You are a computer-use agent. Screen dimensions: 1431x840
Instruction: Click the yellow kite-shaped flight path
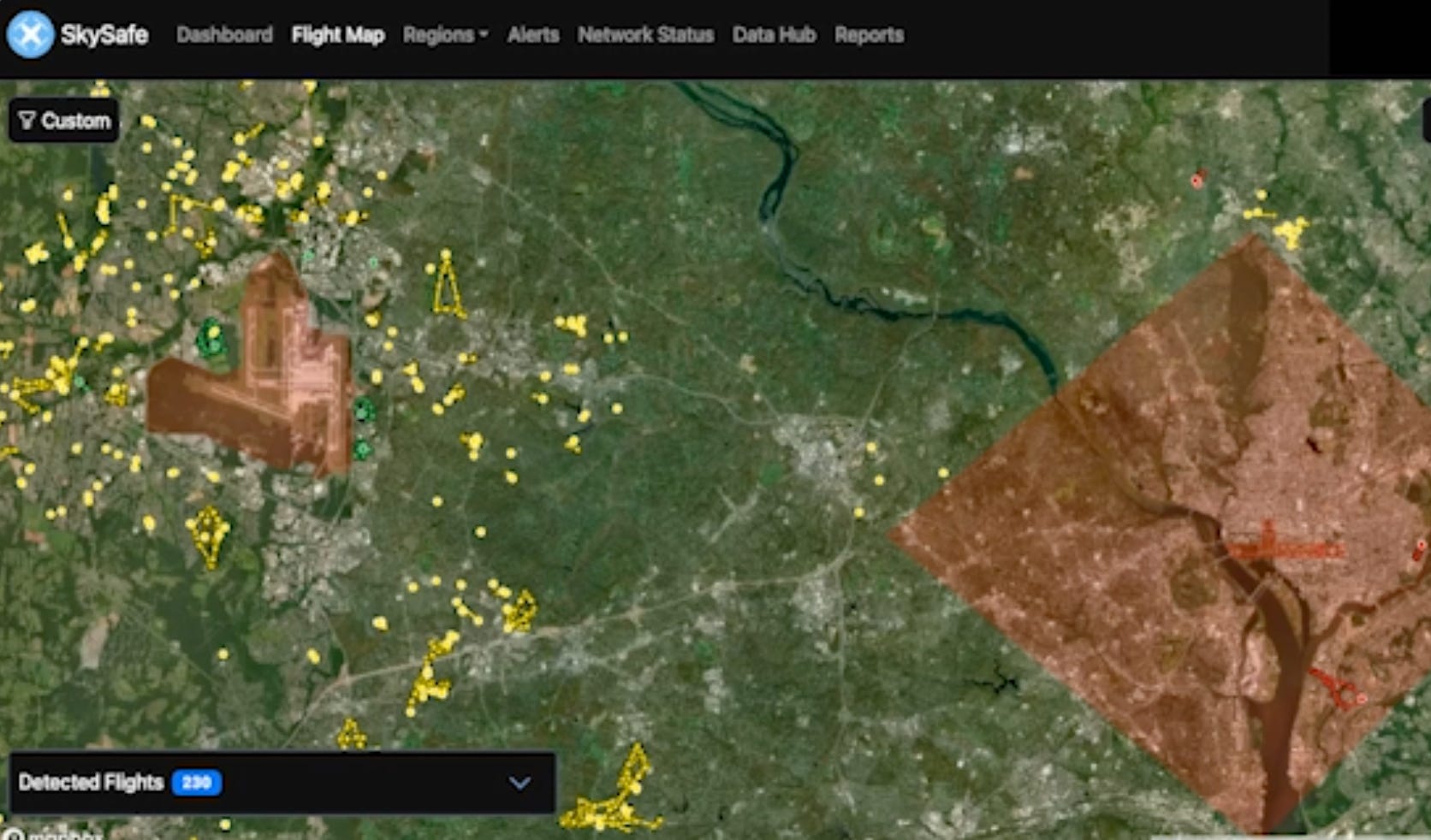pos(208,535)
